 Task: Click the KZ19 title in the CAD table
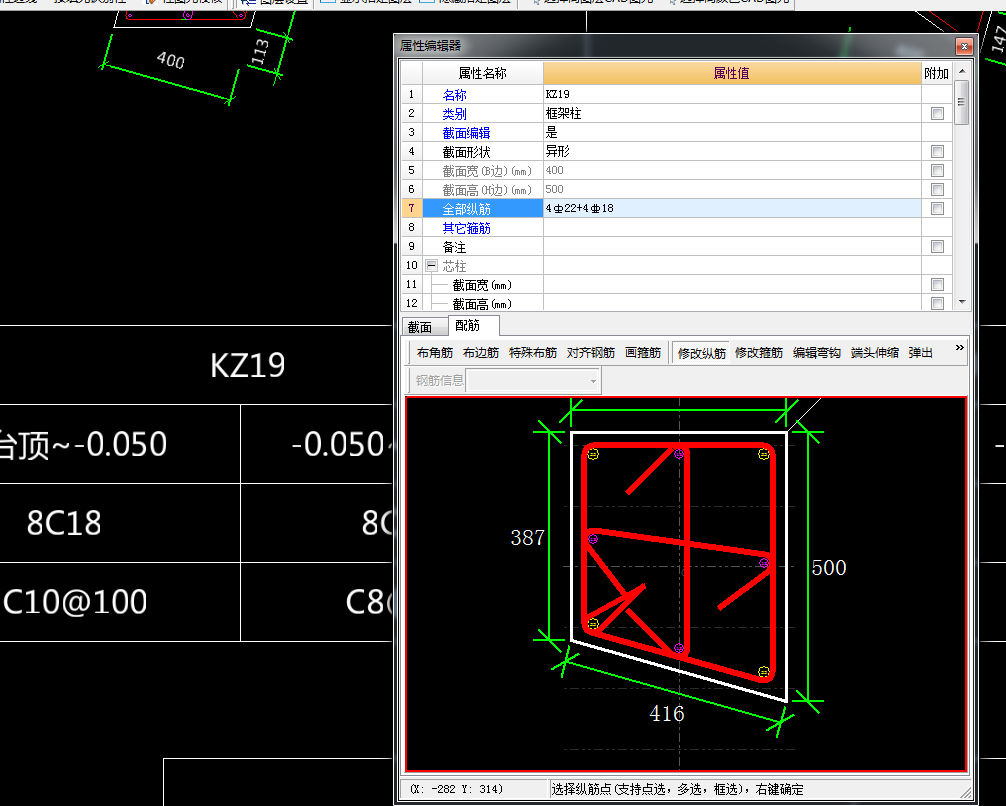[x=248, y=366]
